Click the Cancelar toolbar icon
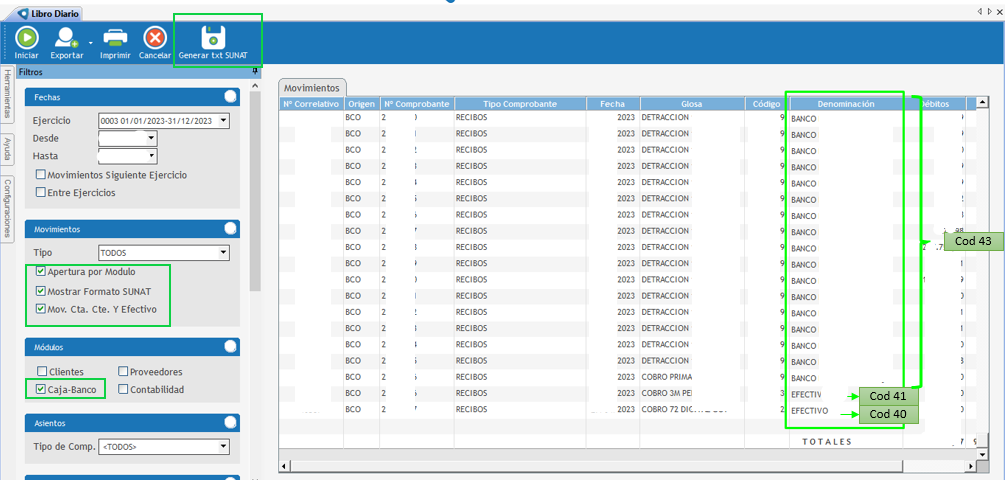The image size is (1007, 480). [x=155, y=39]
